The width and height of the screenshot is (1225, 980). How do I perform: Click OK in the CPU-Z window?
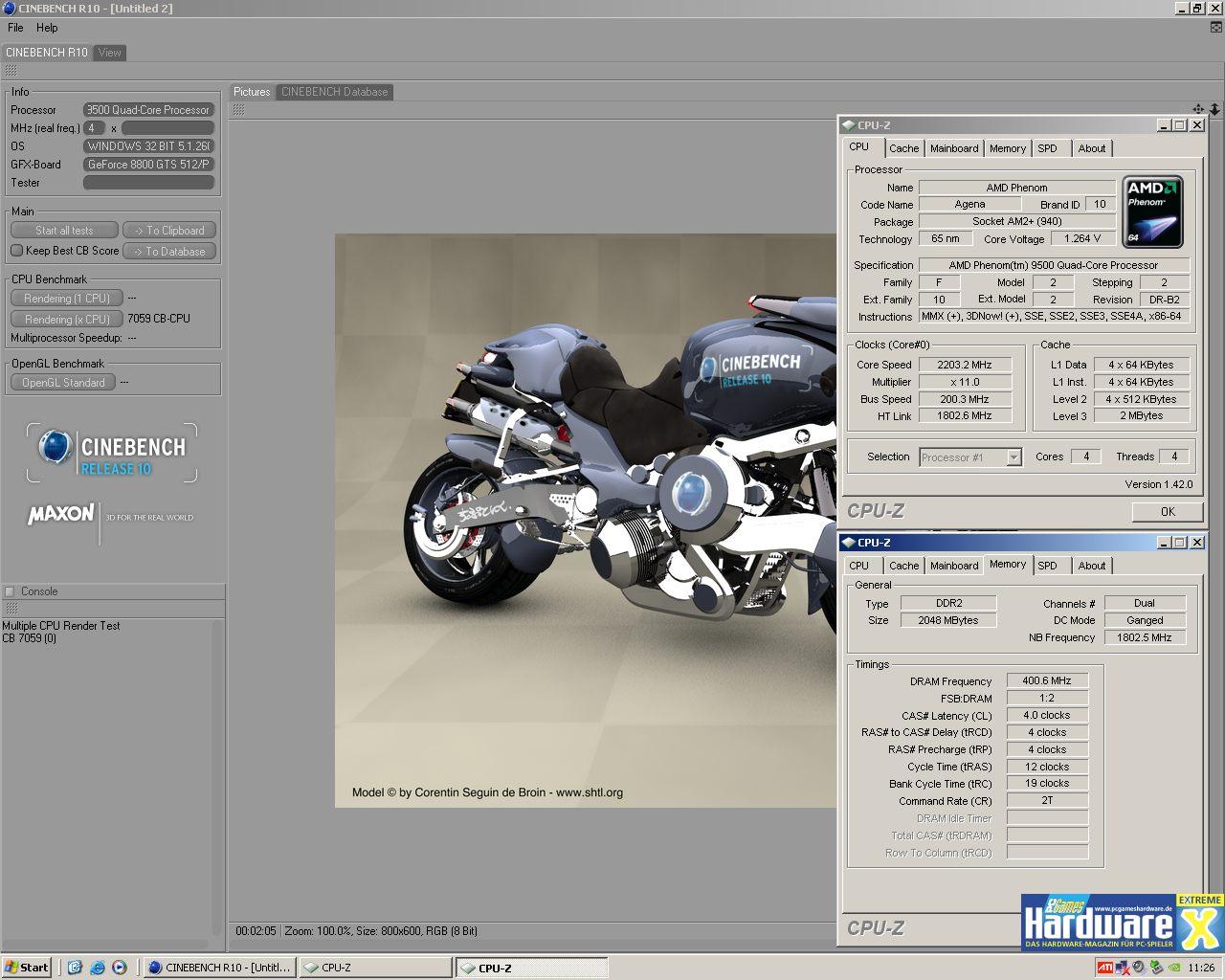click(1168, 512)
